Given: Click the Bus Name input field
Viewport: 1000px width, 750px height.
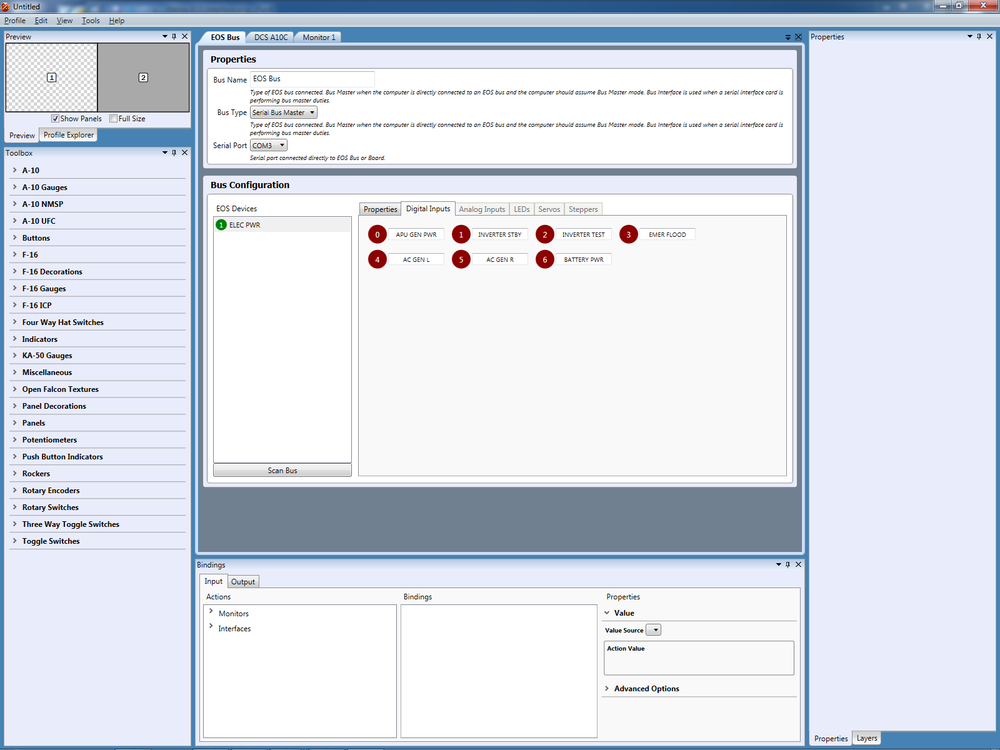Looking at the screenshot, I should tap(312, 79).
